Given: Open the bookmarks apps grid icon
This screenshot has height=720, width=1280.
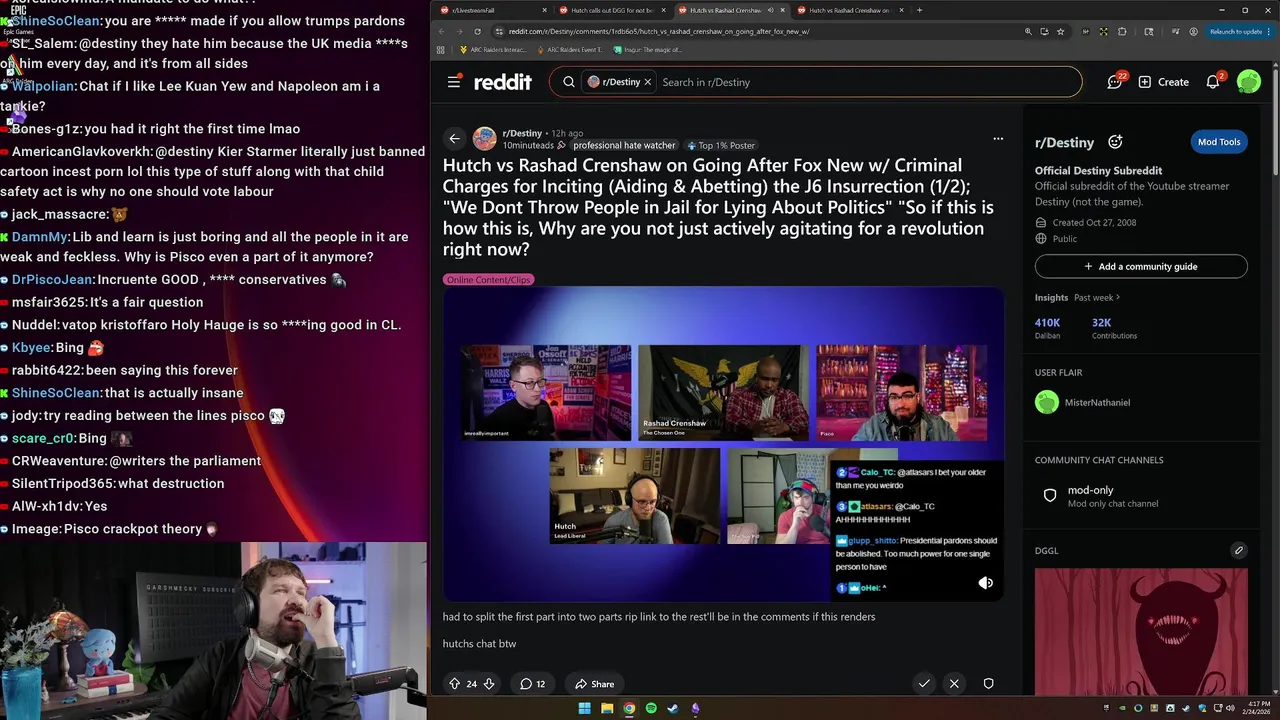Looking at the screenshot, I should coord(440,49).
